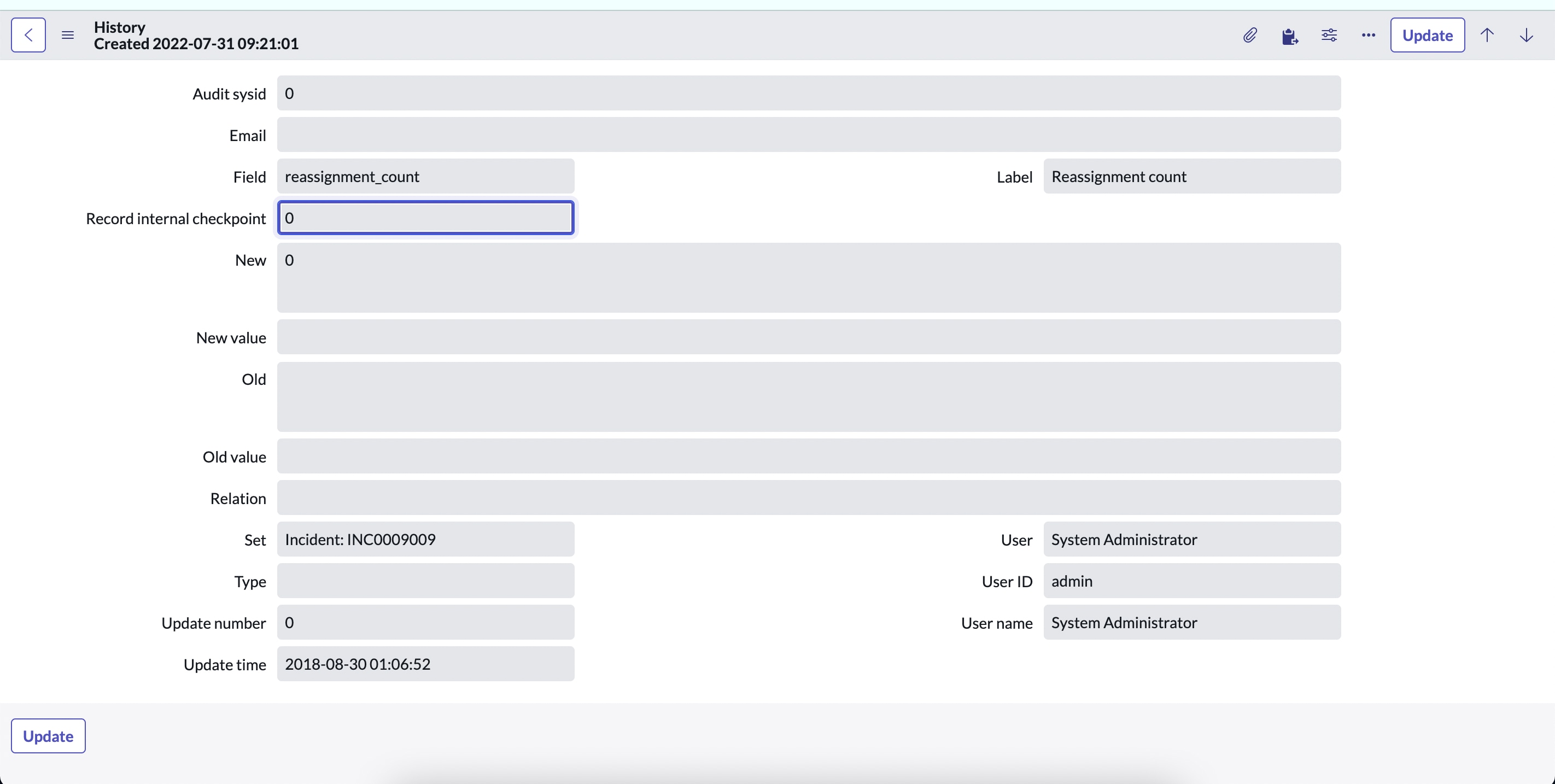Click the User ID label
This screenshot has width=1555, height=784.
point(1007,581)
